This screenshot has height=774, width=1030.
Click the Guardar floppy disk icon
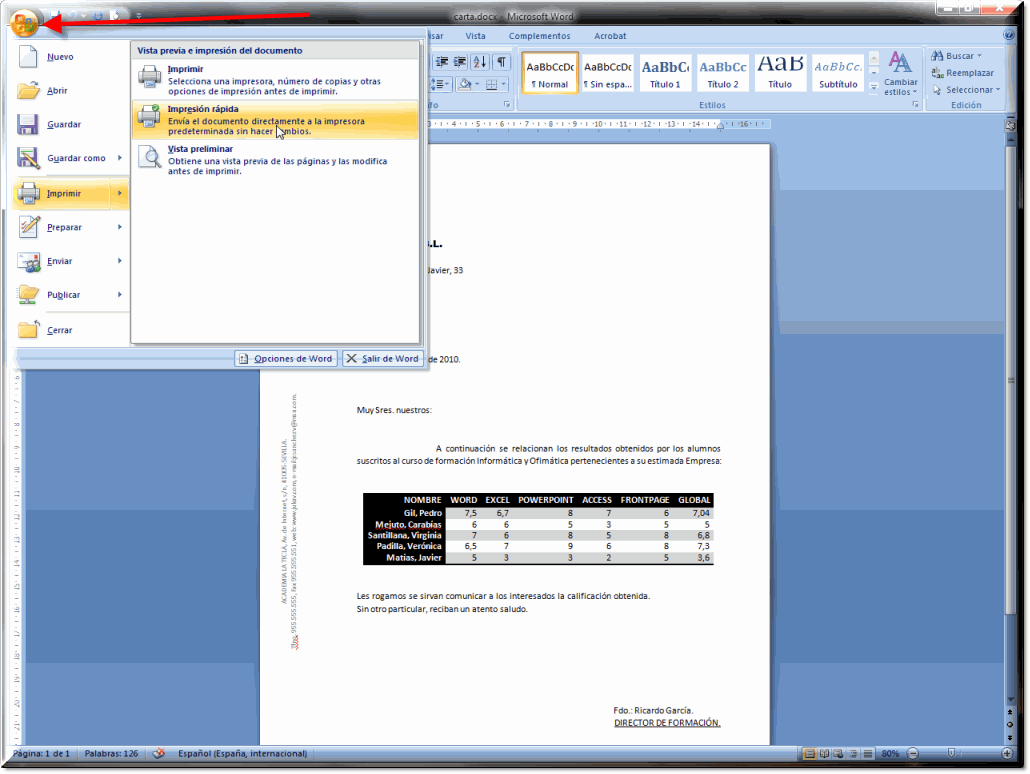pos(28,124)
